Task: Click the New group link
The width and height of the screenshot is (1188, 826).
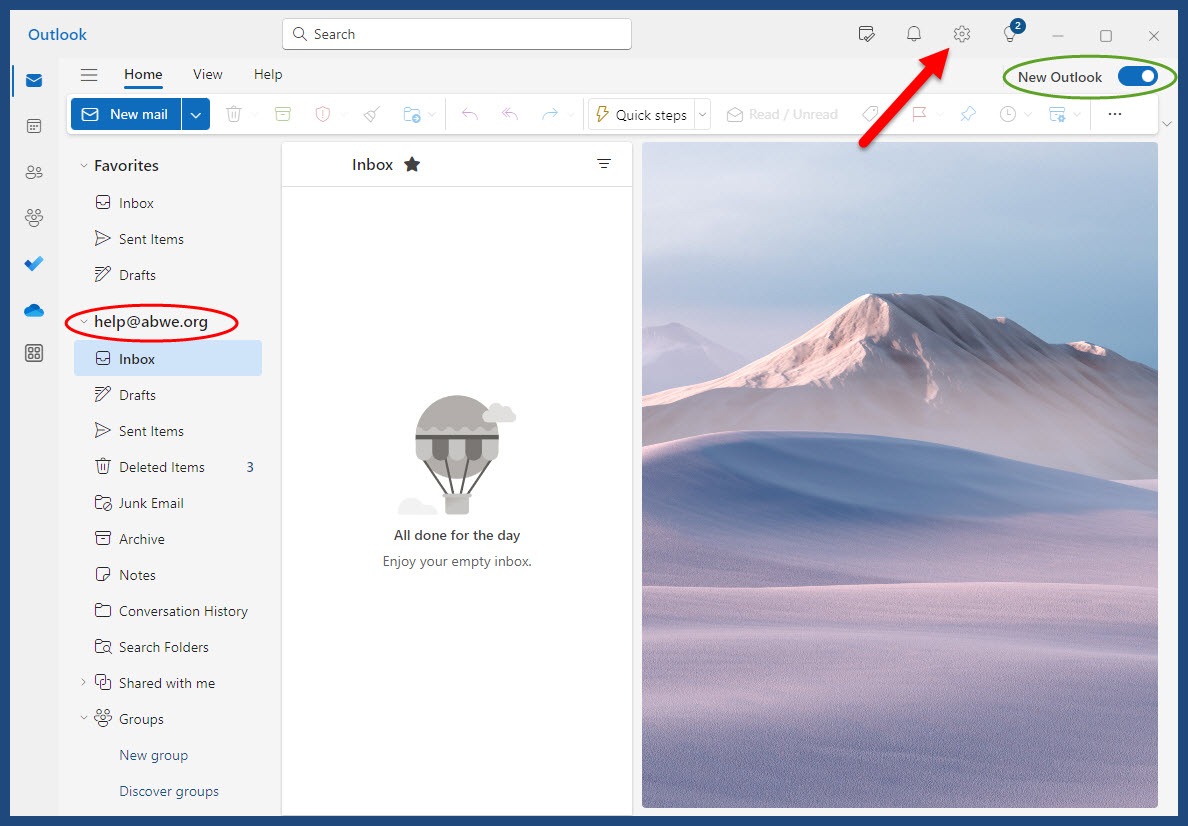Action: [154, 755]
